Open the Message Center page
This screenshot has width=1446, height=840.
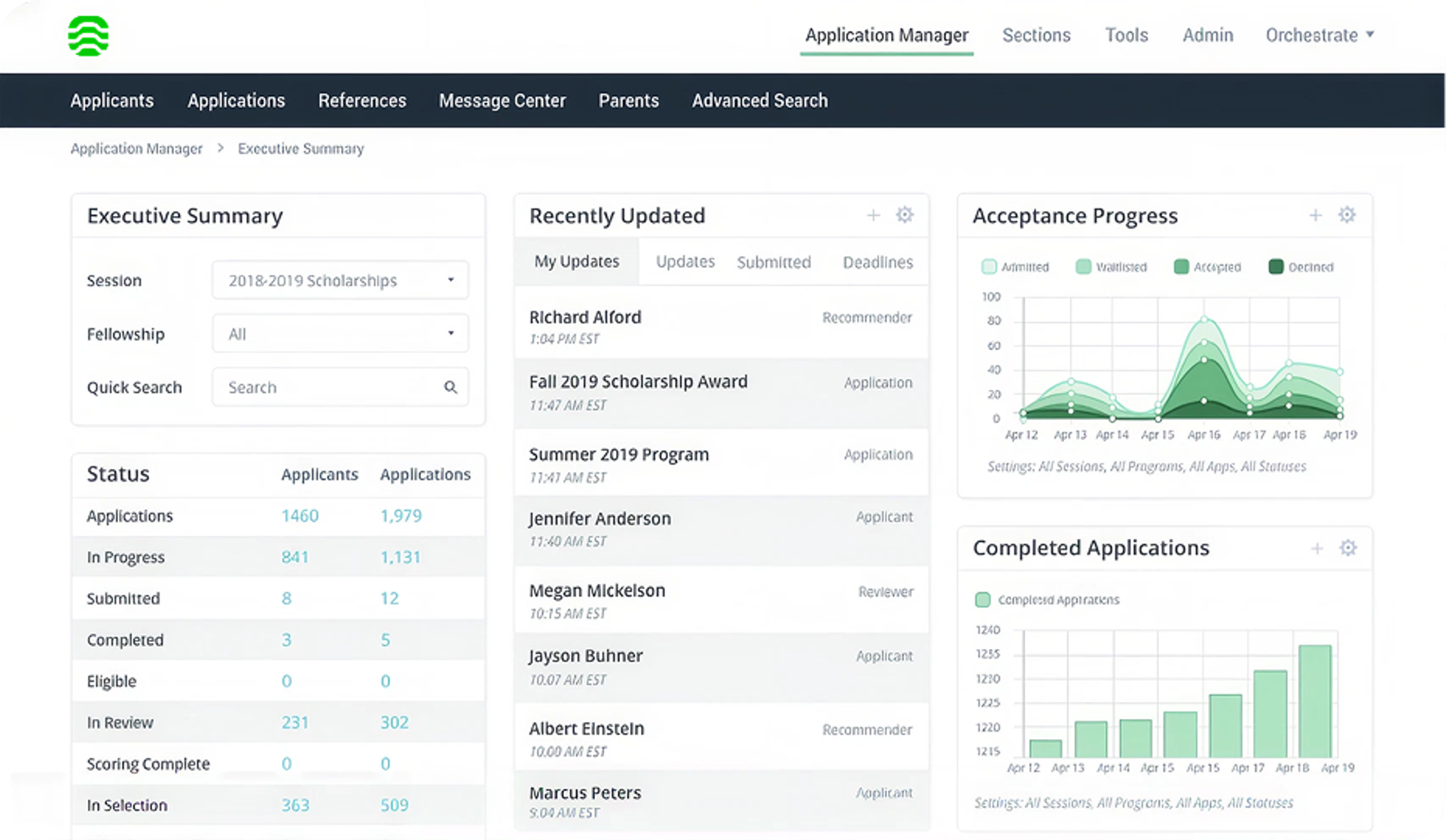(502, 101)
